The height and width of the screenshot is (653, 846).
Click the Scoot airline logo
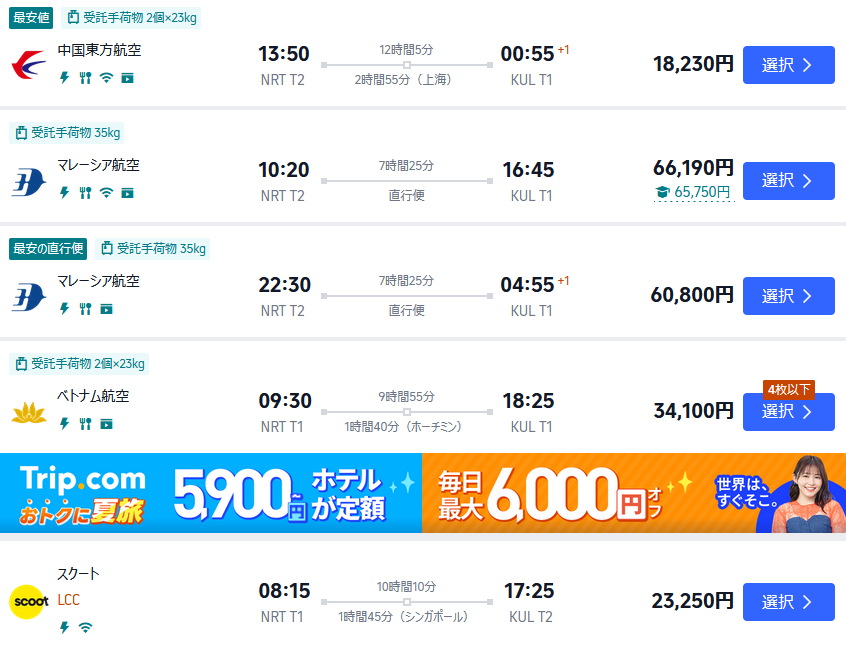(30, 601)
